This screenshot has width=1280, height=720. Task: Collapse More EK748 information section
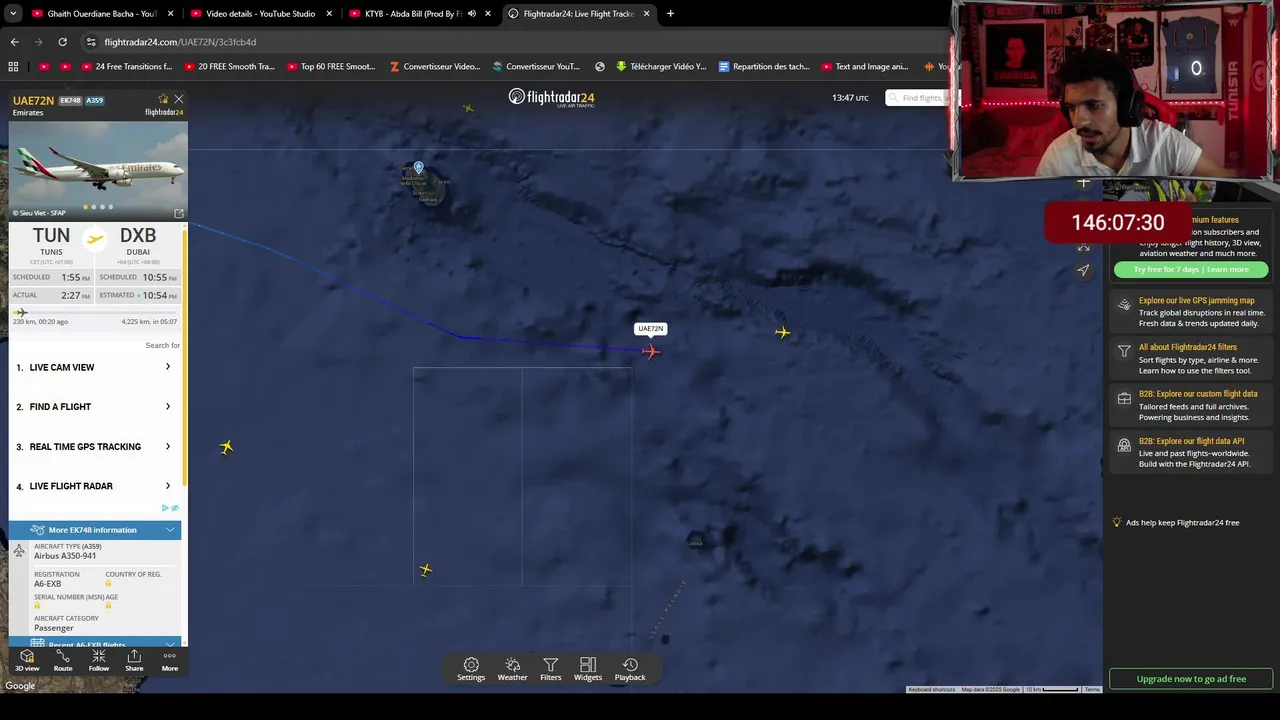click(x=97, y=530)
